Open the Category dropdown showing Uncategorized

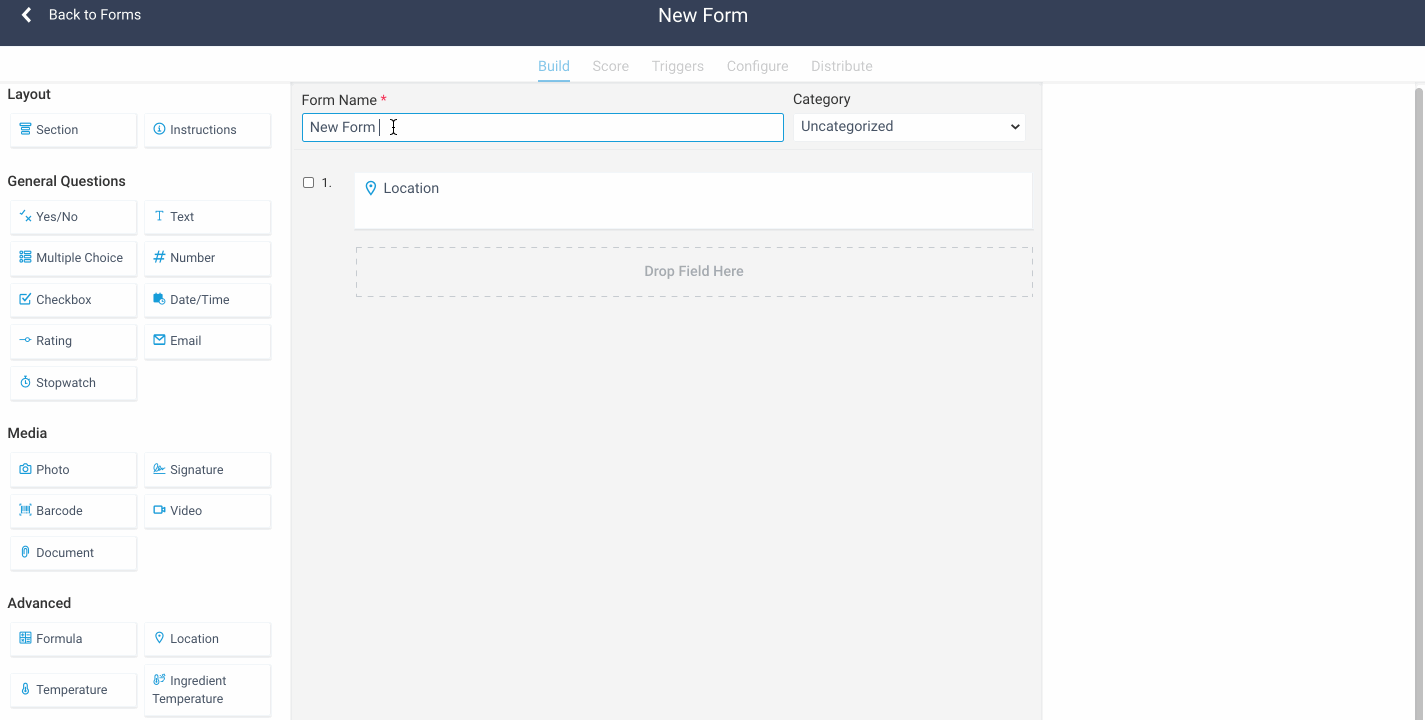click(x=909, y=127)
